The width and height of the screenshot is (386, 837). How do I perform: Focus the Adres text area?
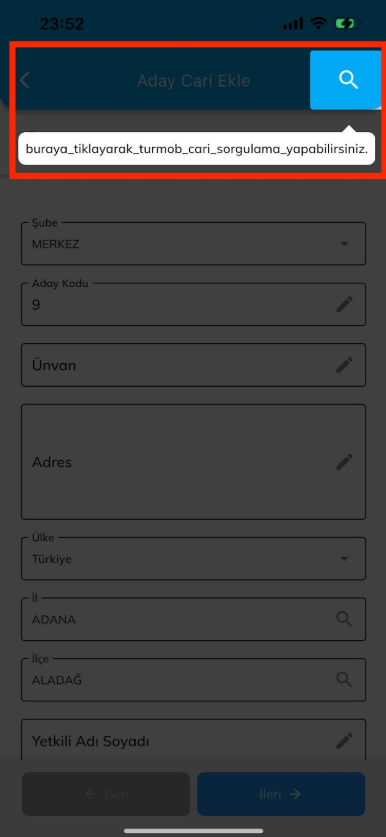pos(193,462)
